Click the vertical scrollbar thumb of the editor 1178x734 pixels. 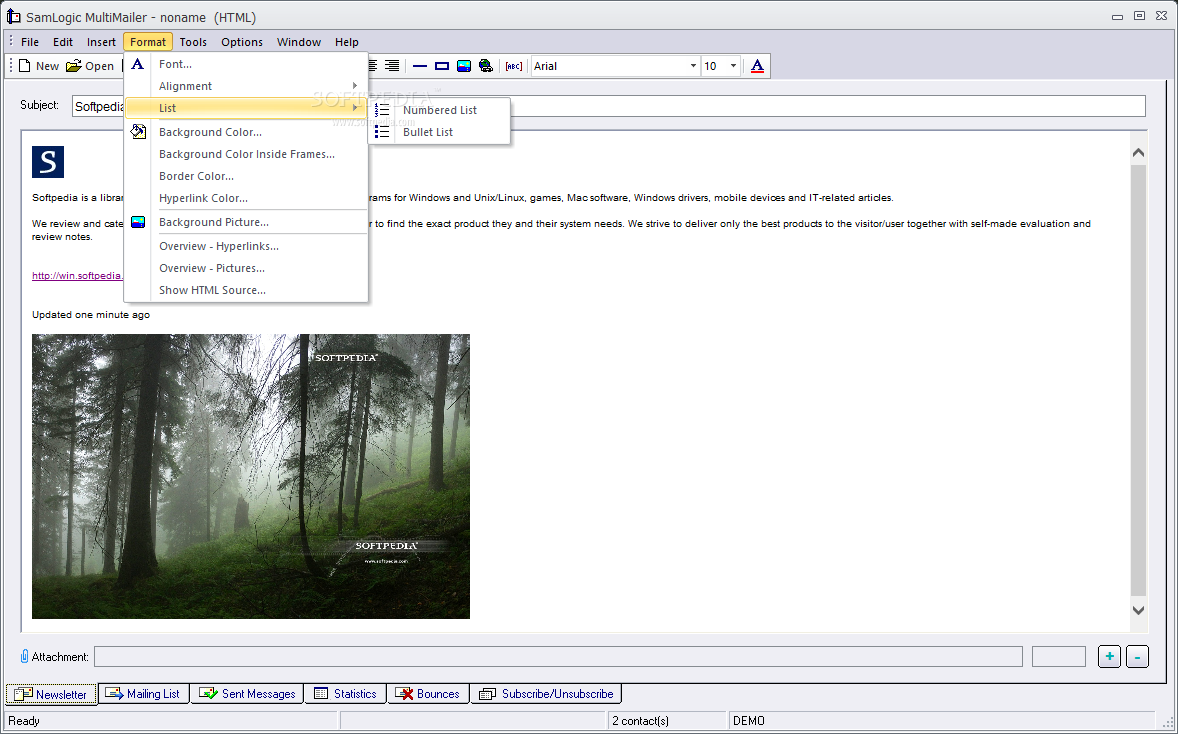coord(1138,379)
